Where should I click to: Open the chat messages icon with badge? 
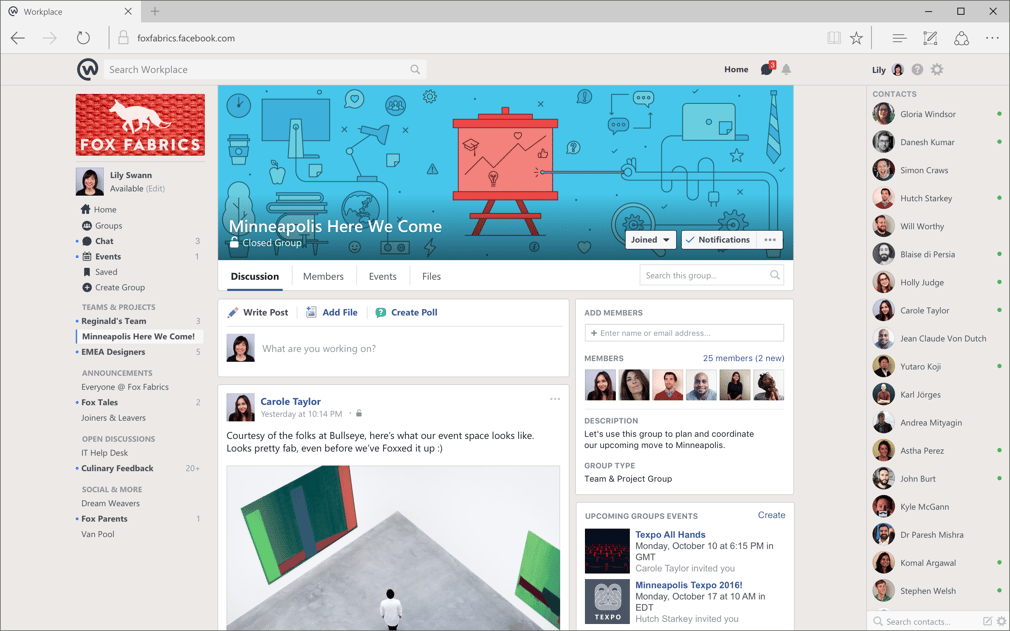click(x=767, y=69)
